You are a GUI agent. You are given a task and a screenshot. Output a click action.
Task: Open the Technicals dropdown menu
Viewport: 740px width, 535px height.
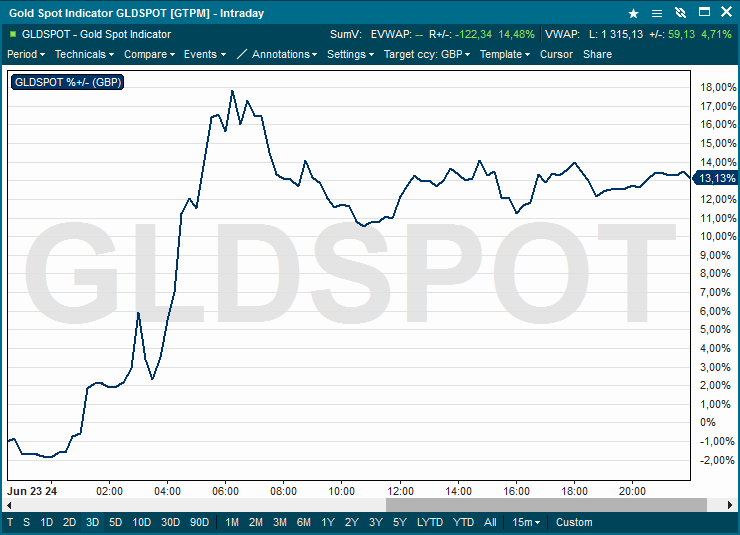pos(84,54)
